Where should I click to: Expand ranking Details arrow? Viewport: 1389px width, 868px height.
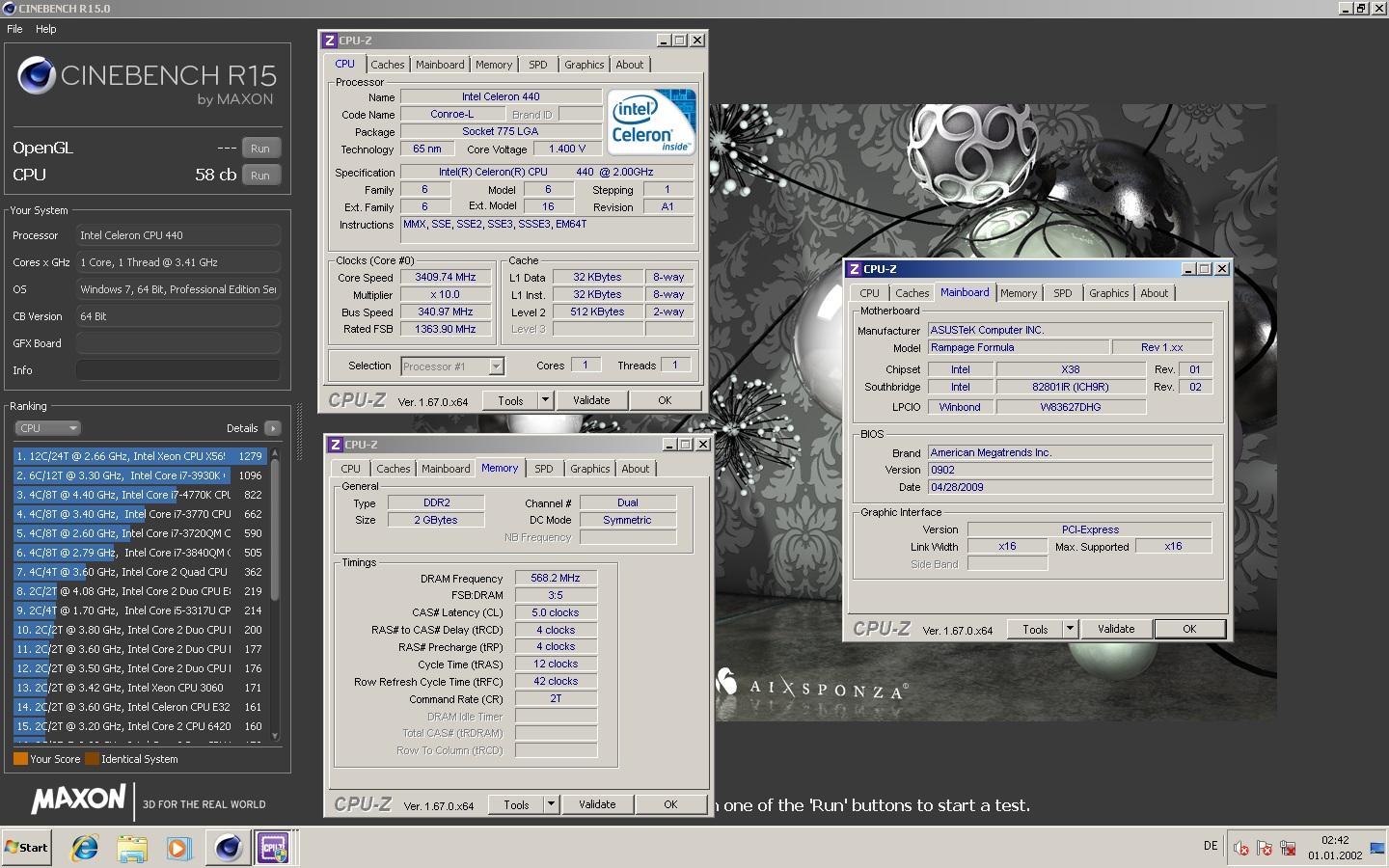click(273, 428)
